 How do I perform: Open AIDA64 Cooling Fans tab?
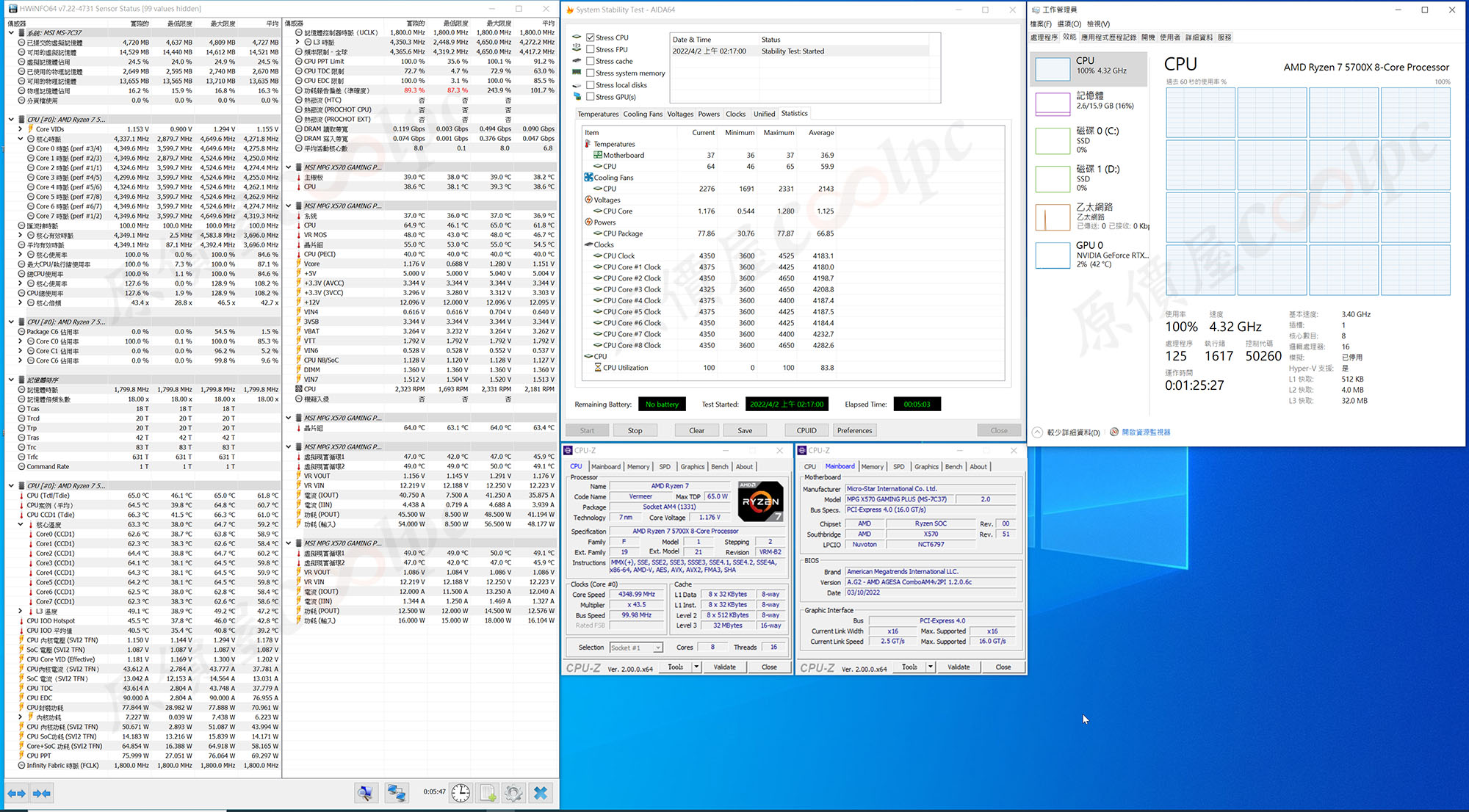[643, 114]
